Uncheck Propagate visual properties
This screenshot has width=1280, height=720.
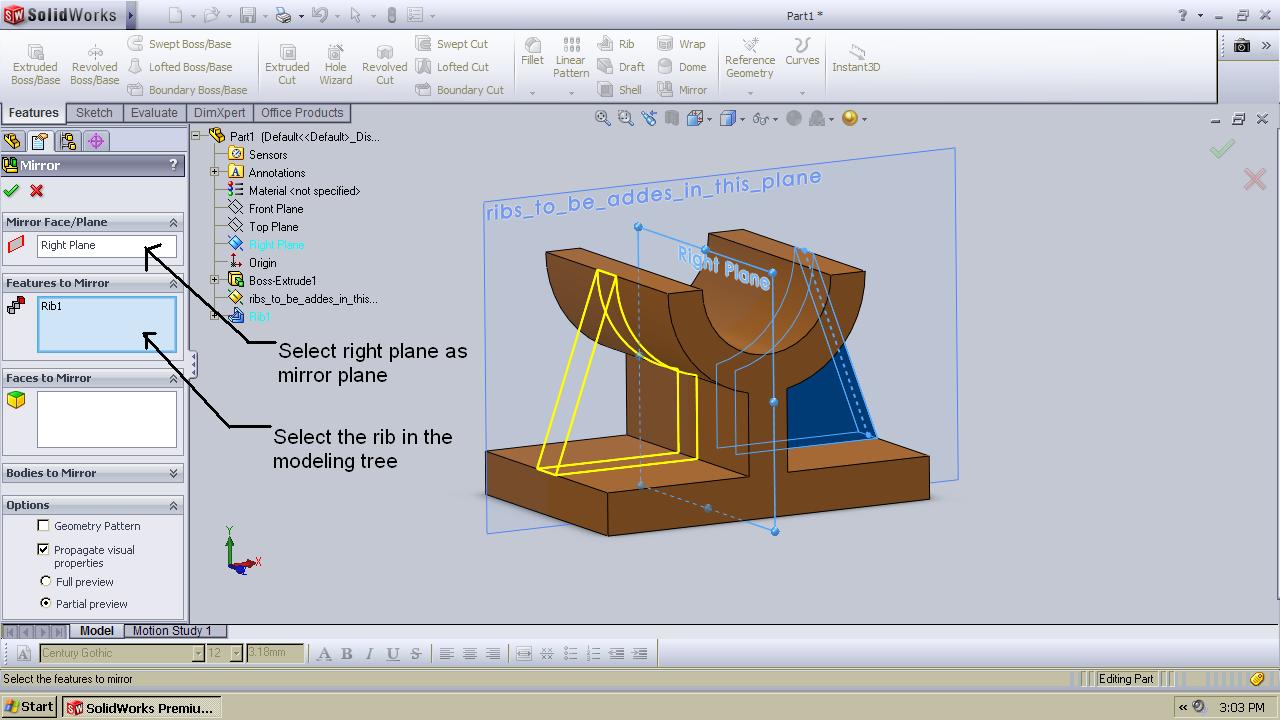click(43, 549)
